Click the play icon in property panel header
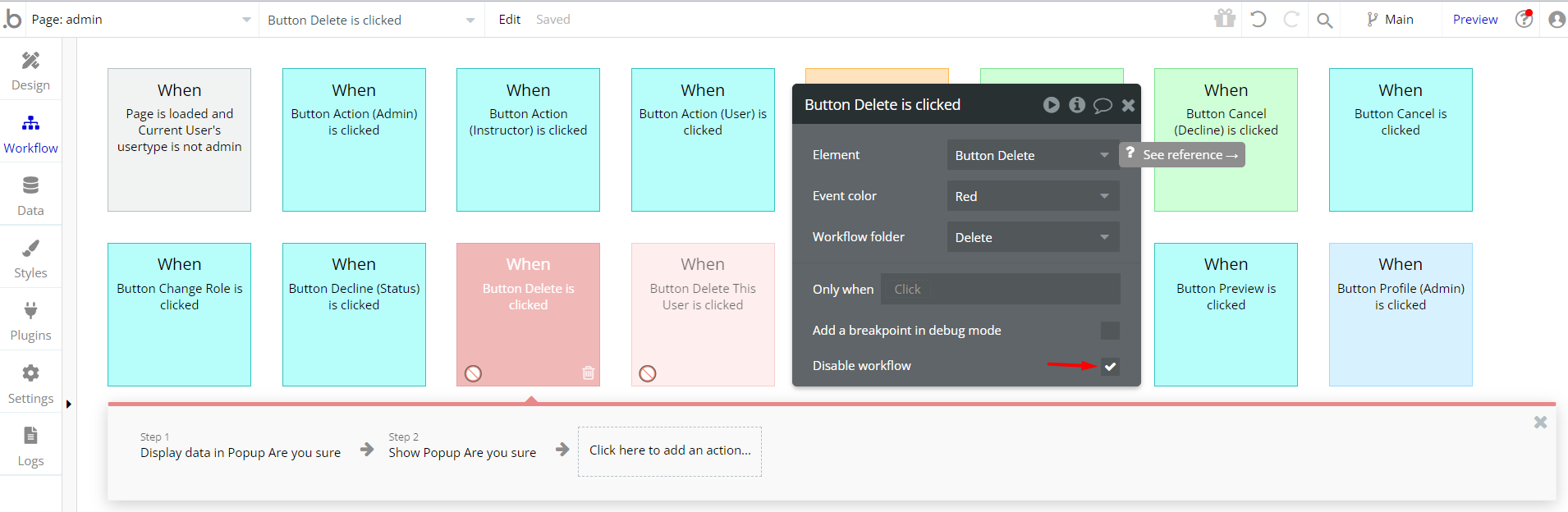This screenshot has width=1568, height=512. point(1051,105)
